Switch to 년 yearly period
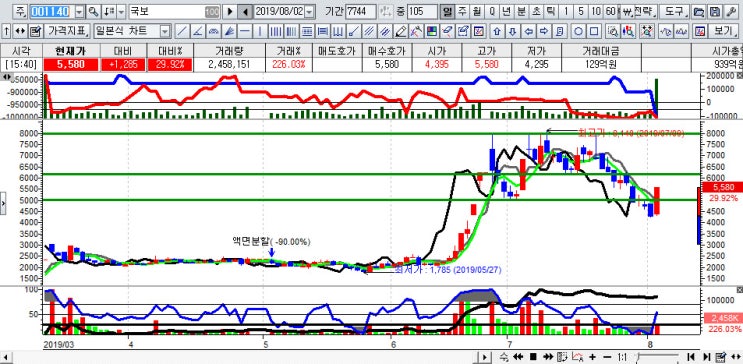The height and width of the screenshot is (364, 743). [x=507, y=11]
